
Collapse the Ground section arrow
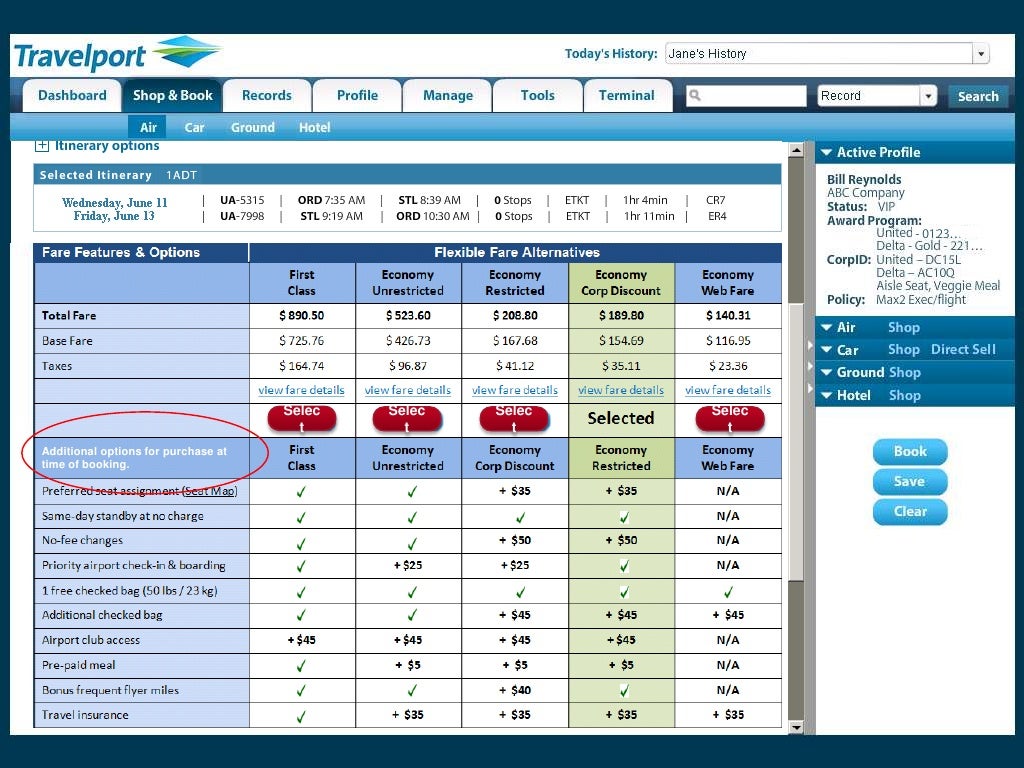click(826, 372)
